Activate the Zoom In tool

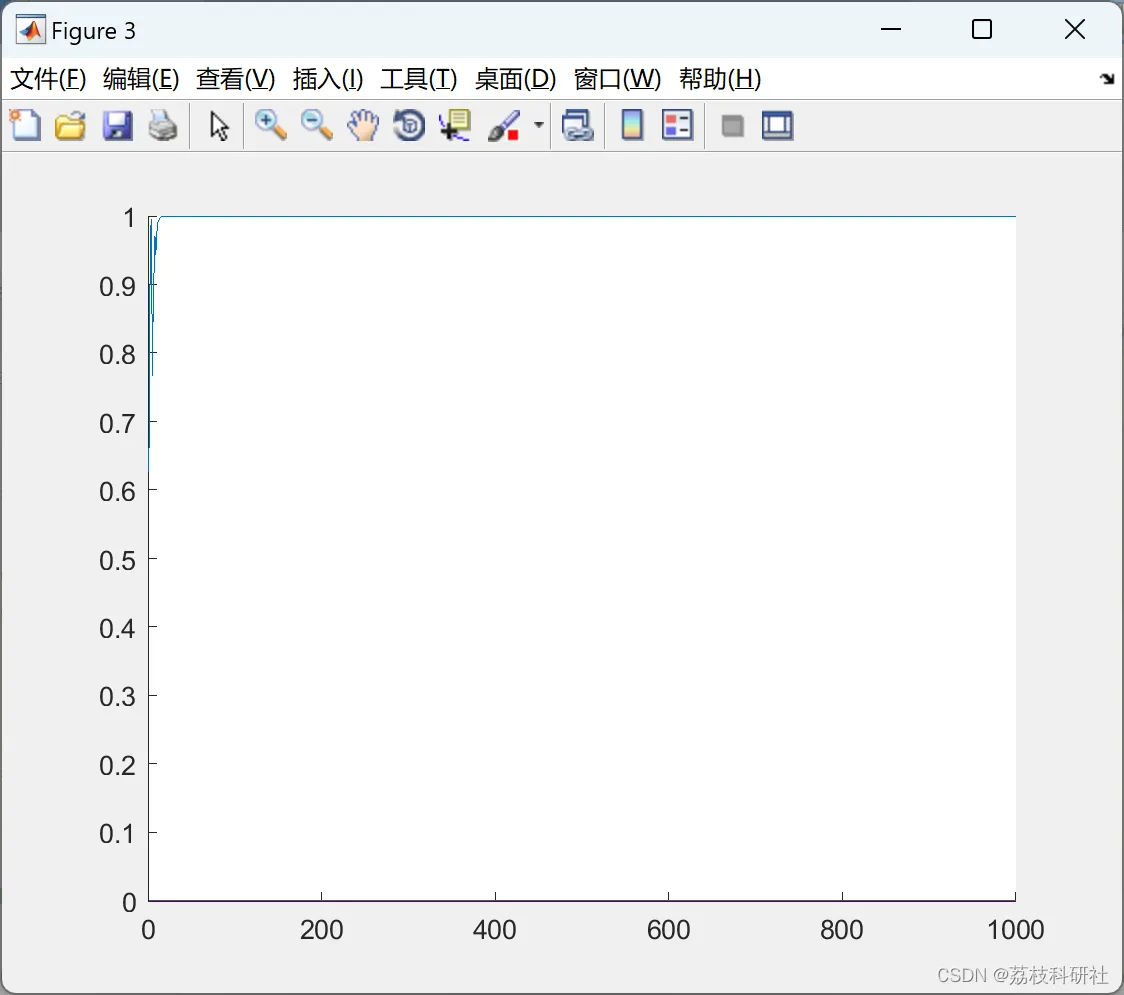[271, 125]
